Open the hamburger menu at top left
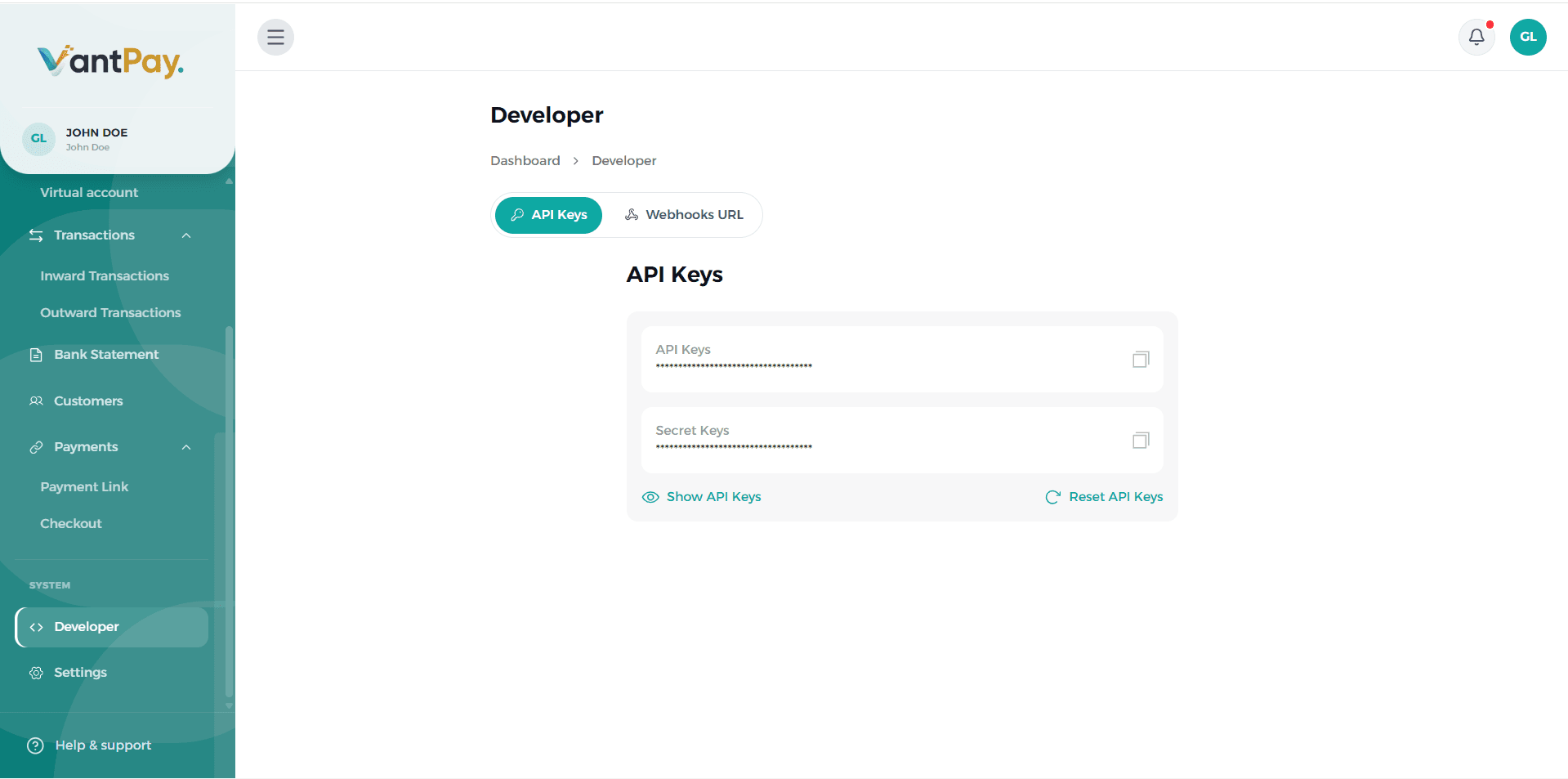The image size is (1568, 779). tap(275, 37)
